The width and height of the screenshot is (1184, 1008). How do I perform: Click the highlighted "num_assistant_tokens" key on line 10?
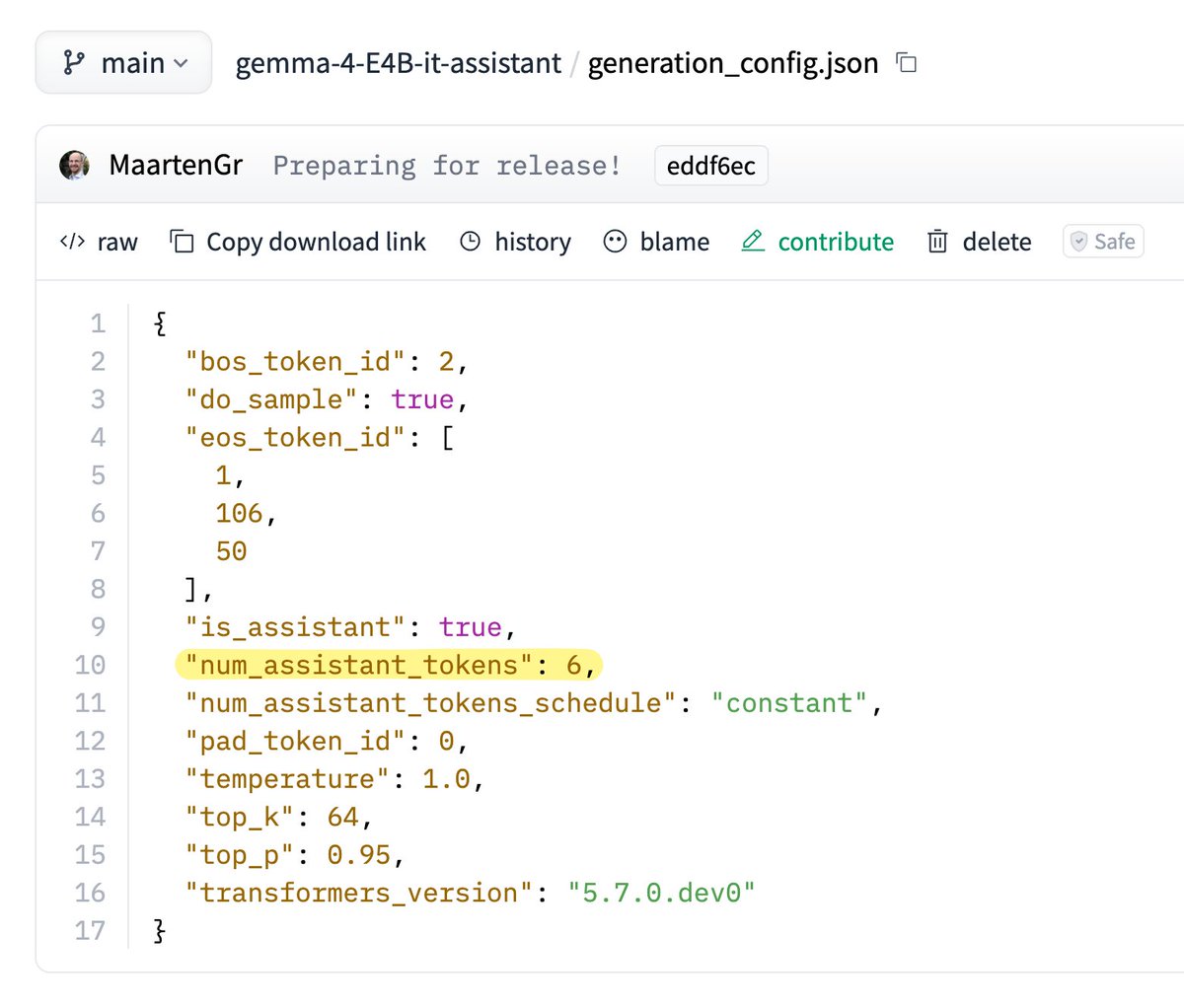click(359, 665)
